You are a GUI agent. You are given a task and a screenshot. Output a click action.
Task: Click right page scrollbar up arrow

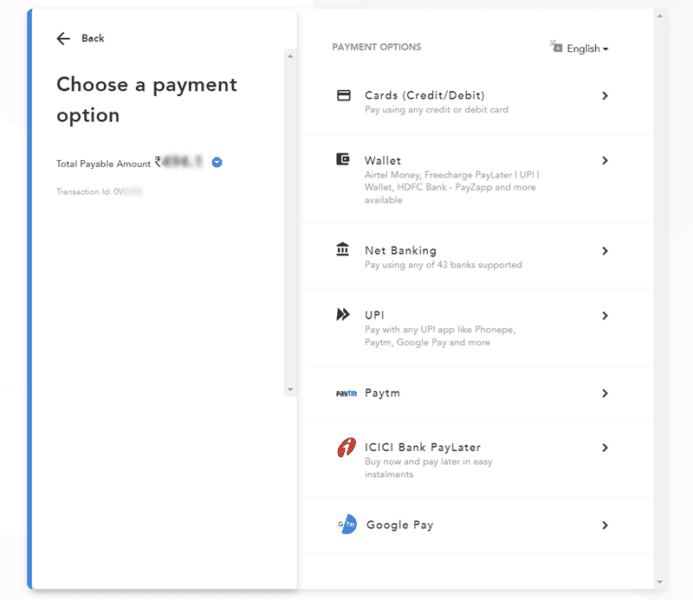click(x=659, y=16)
